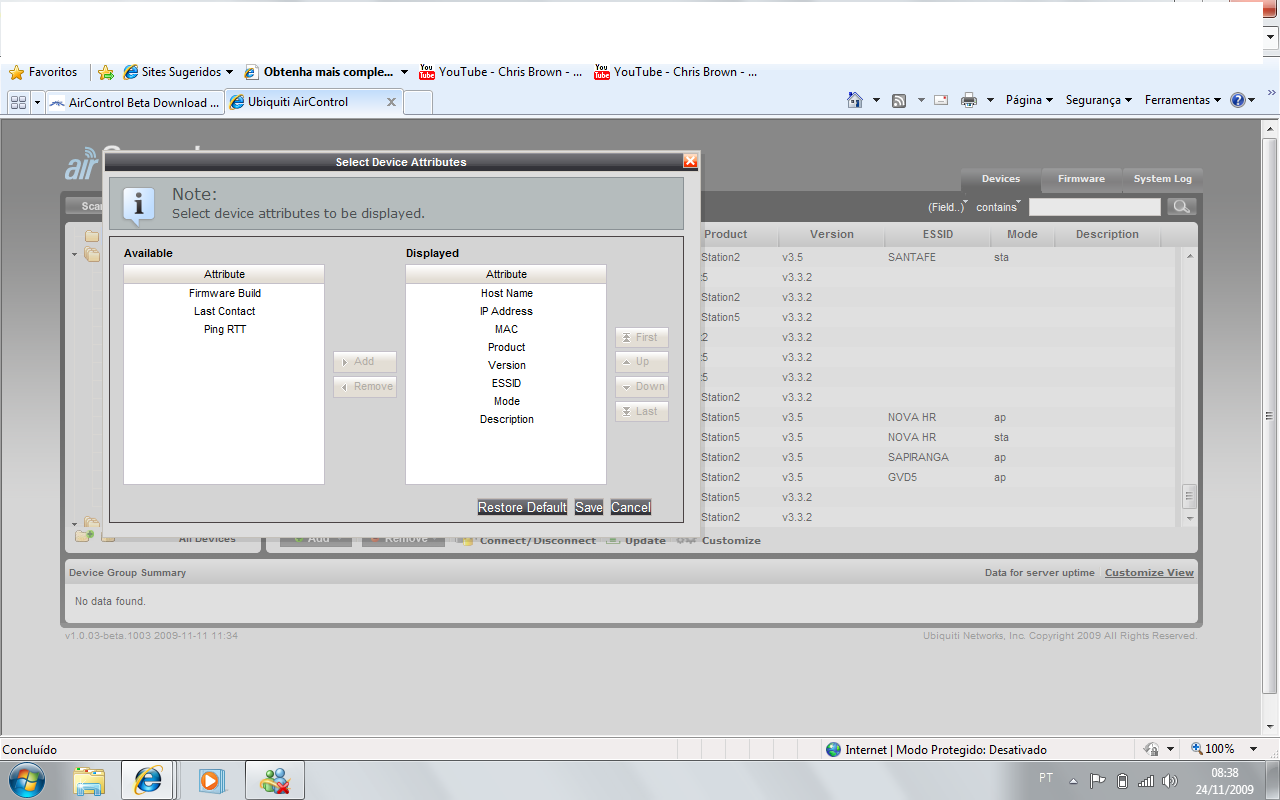Viewport: 1280px width, 800px height.
Task: Switch to the Firmware tab
Action: point(1082,179)
